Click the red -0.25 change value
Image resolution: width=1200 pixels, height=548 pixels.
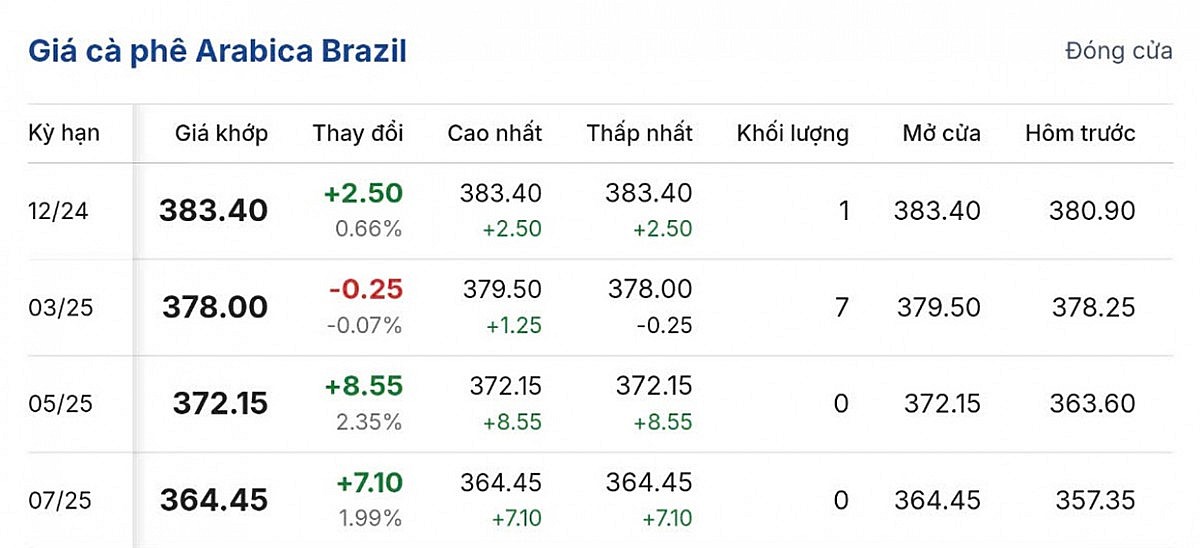coord(365,290)
